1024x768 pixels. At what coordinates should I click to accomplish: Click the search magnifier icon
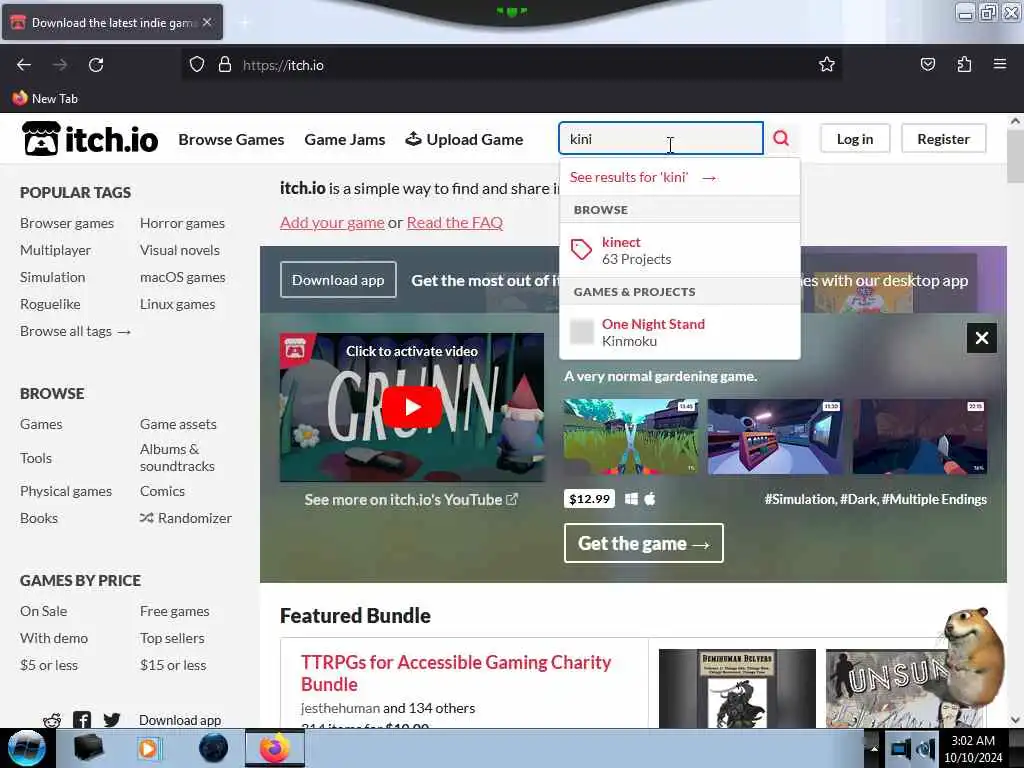(781, 138)
